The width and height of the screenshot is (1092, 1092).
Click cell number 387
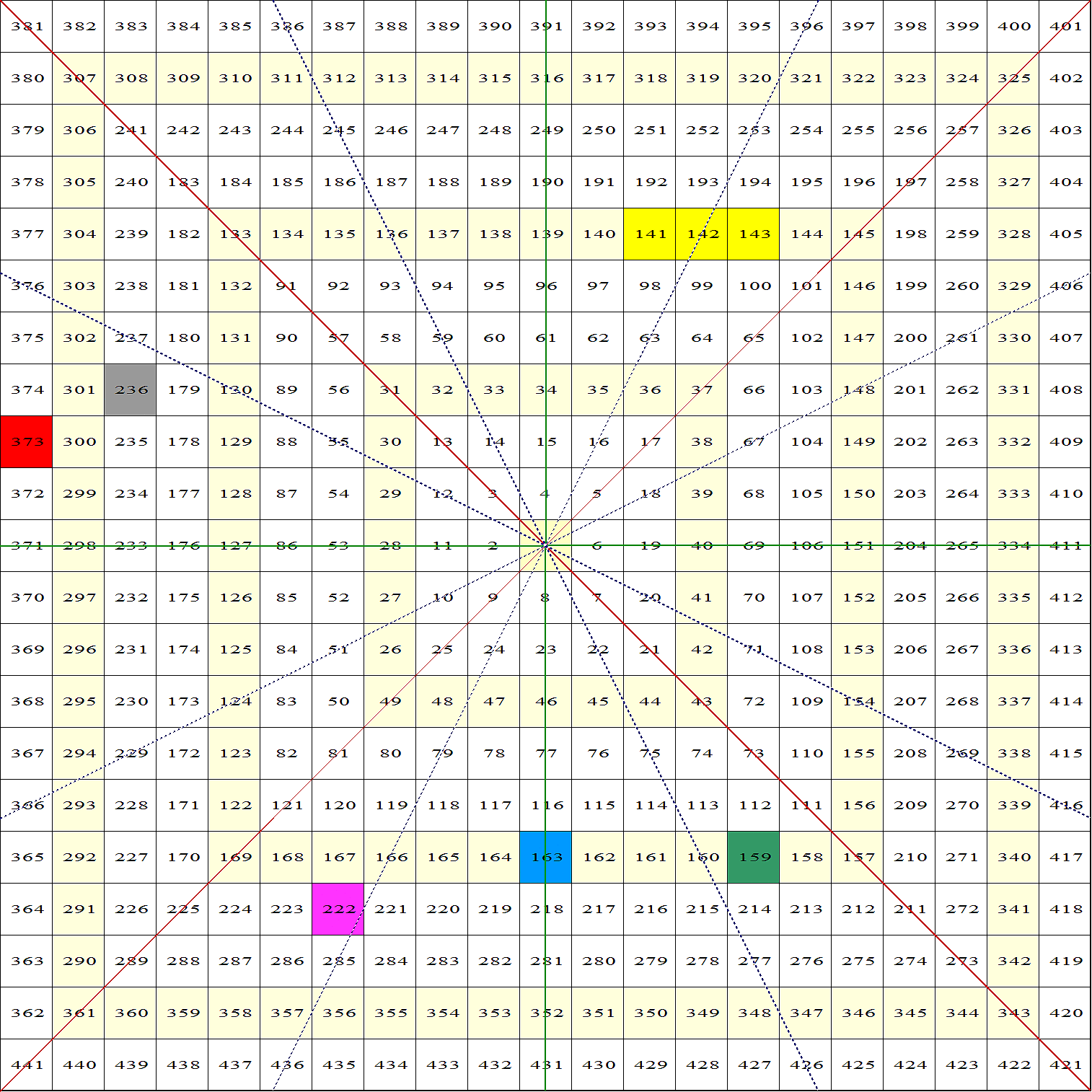point(338,26)
